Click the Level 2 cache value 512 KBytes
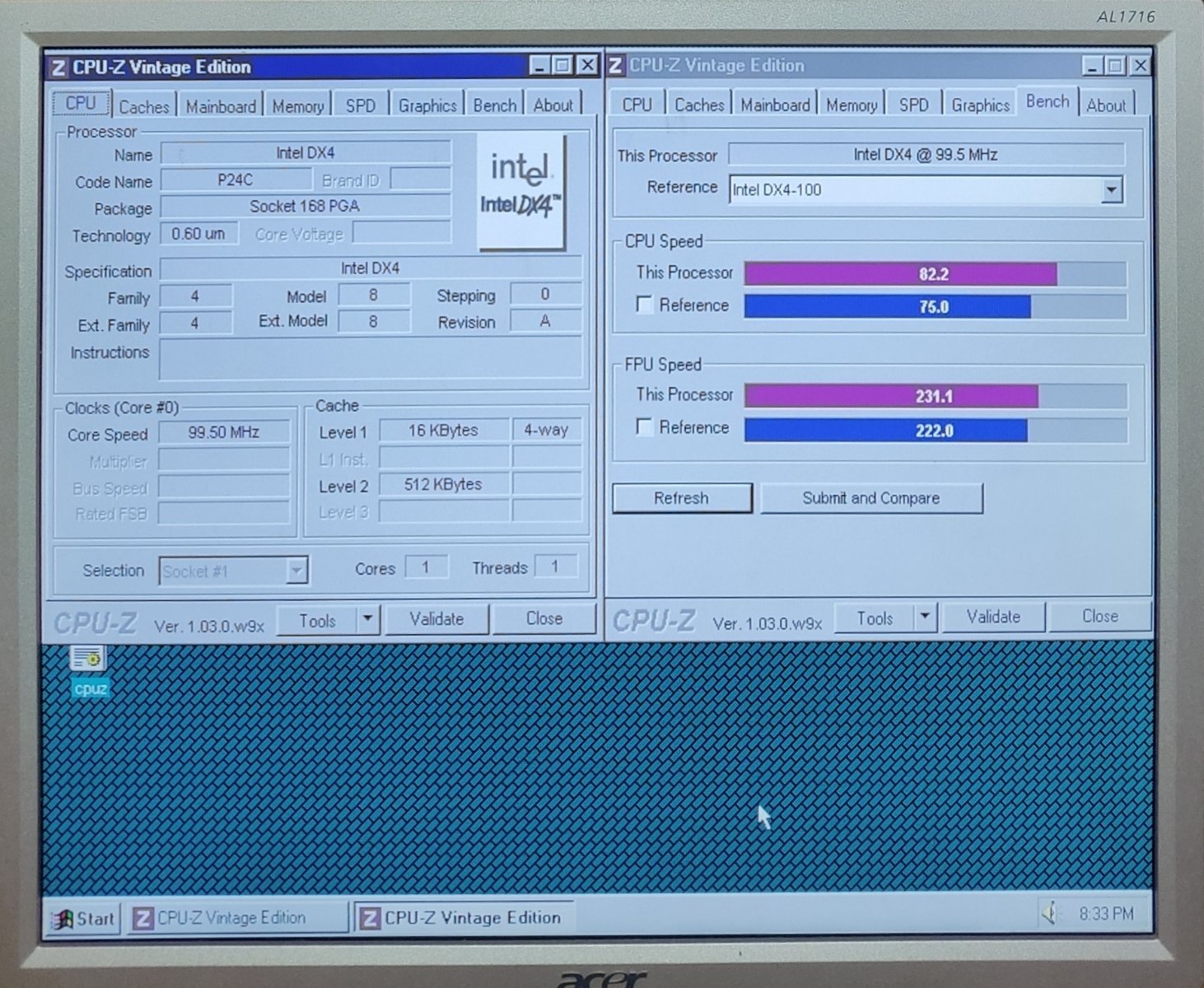1204x988 pixels. 443,484
